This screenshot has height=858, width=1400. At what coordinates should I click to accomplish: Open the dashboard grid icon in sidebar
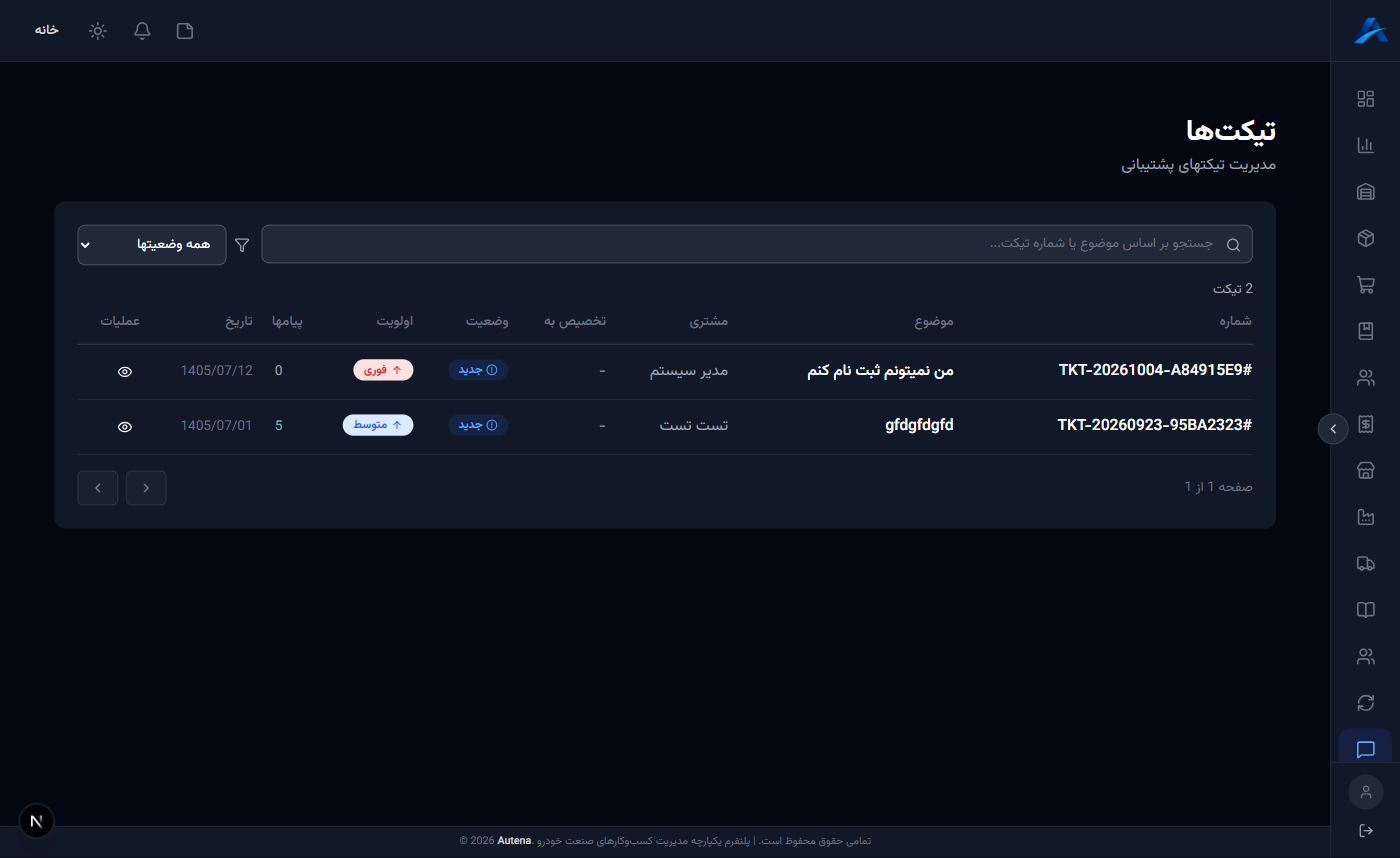(1365, 98)
